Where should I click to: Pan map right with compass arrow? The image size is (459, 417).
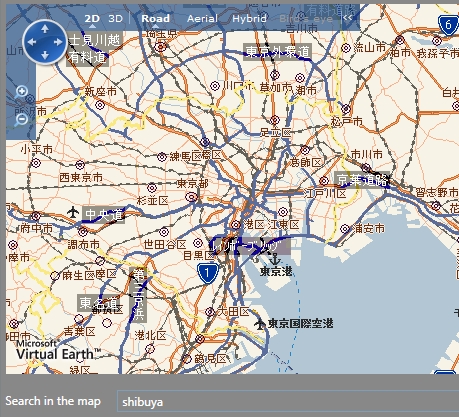pyautogui.click(x=58, y=42)
